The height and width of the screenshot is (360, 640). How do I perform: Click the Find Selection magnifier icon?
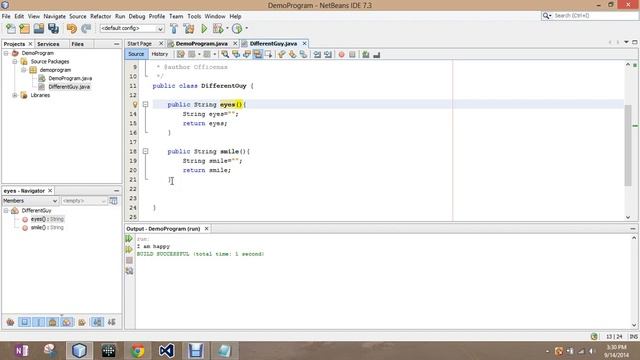click(225, 54)
